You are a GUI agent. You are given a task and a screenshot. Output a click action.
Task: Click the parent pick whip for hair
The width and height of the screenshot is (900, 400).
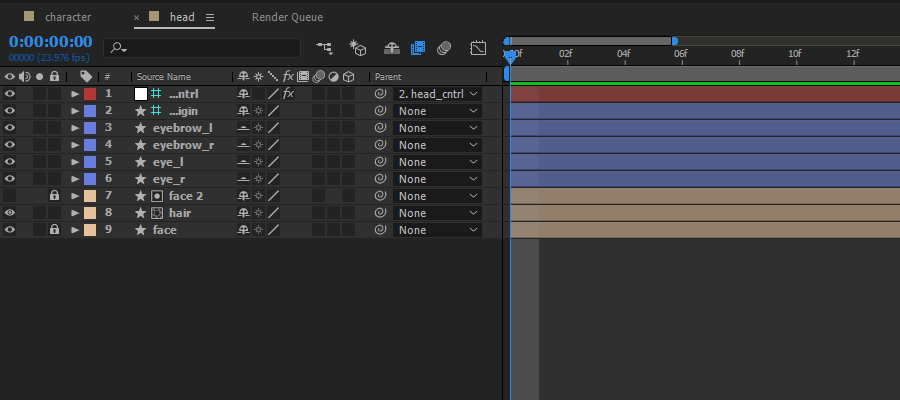[380, 213]
